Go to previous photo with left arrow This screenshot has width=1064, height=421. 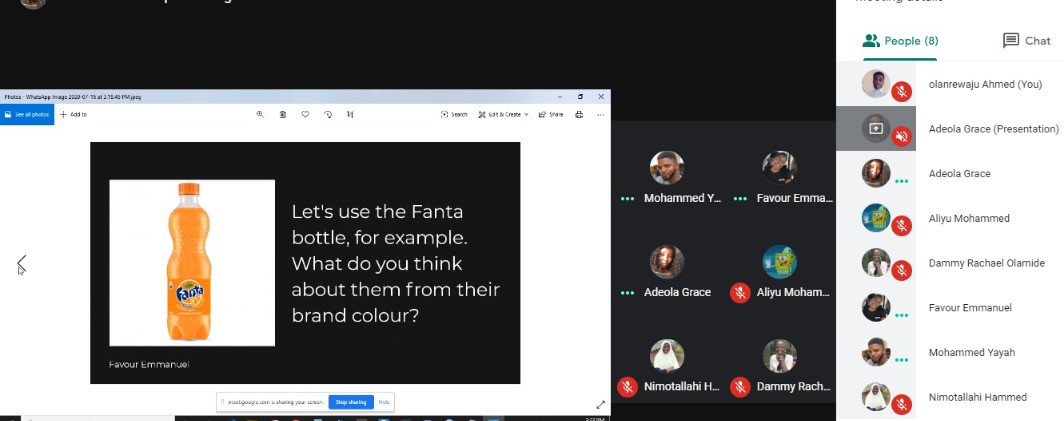click(x=22, y=262)
